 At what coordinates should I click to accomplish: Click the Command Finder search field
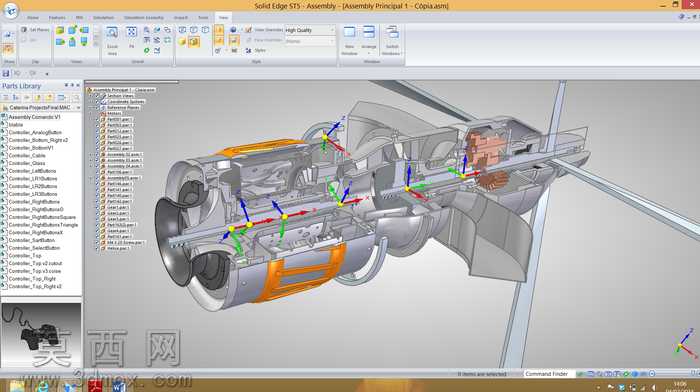click(x=548, y=374)
